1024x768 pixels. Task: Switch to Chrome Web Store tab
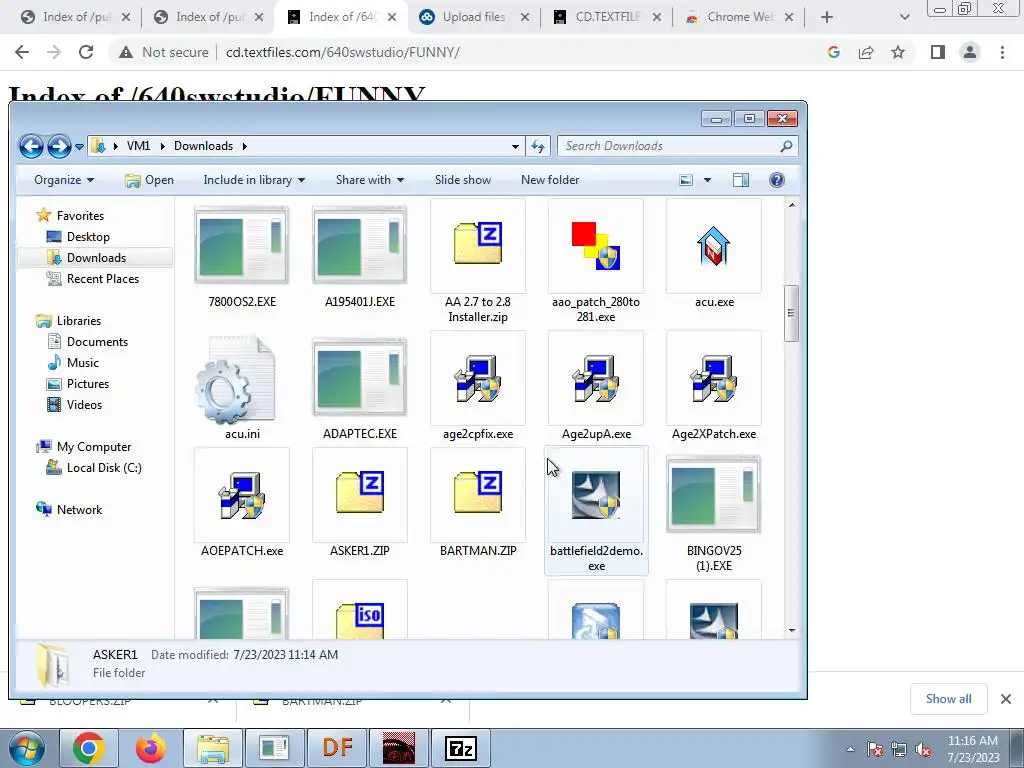[x=740, y=18]
